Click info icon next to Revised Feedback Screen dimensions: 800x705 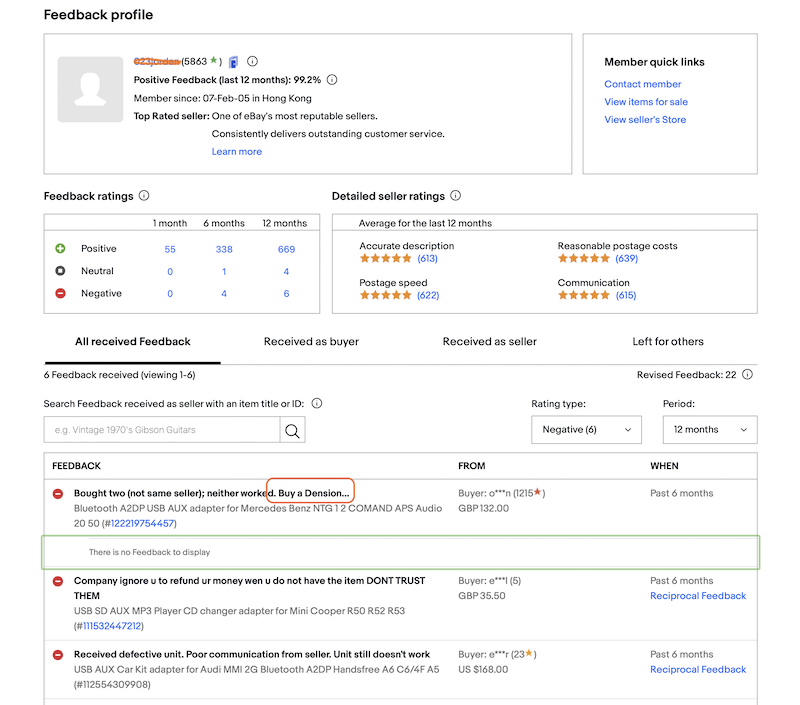pyautogui.click(x=747, y=375)
